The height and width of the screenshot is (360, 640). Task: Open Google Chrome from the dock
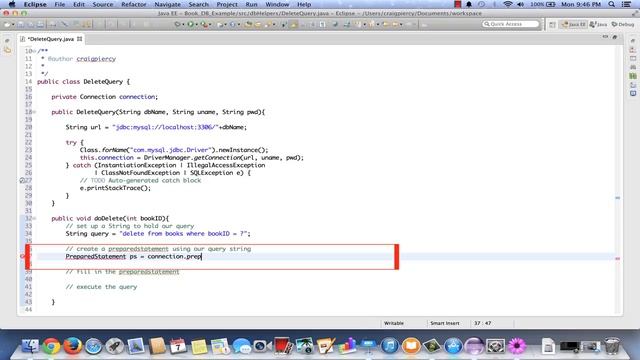pos(51,346)
